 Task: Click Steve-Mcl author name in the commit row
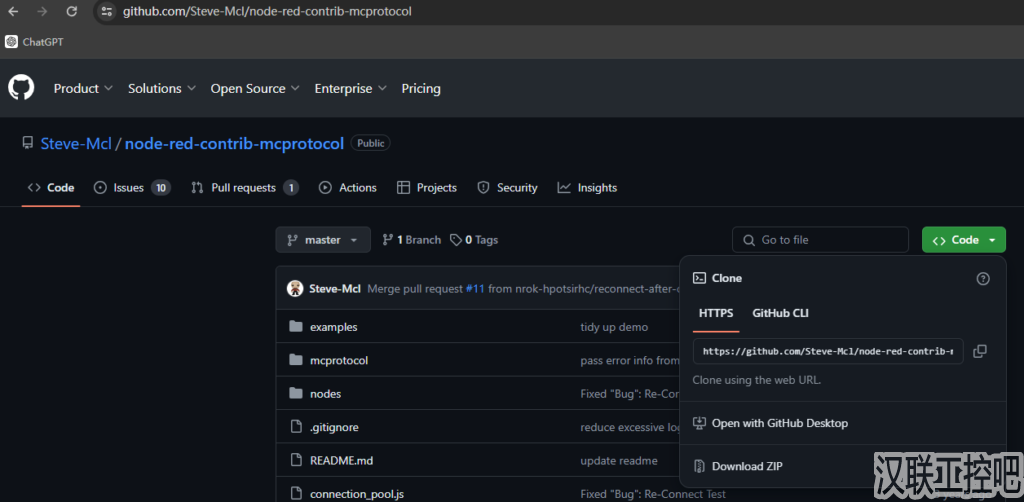335,289
